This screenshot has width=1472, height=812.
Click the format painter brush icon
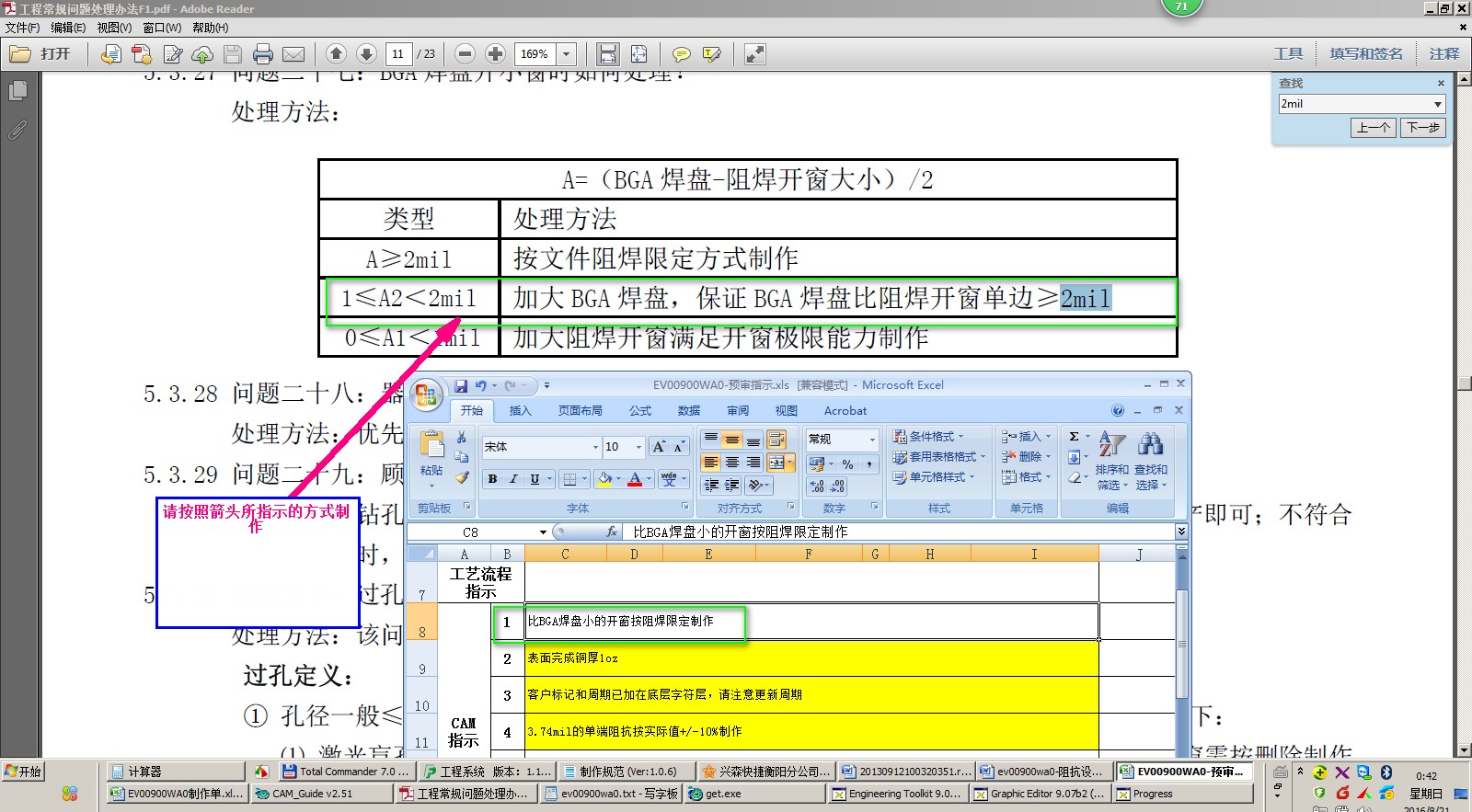tap(462, 477)
